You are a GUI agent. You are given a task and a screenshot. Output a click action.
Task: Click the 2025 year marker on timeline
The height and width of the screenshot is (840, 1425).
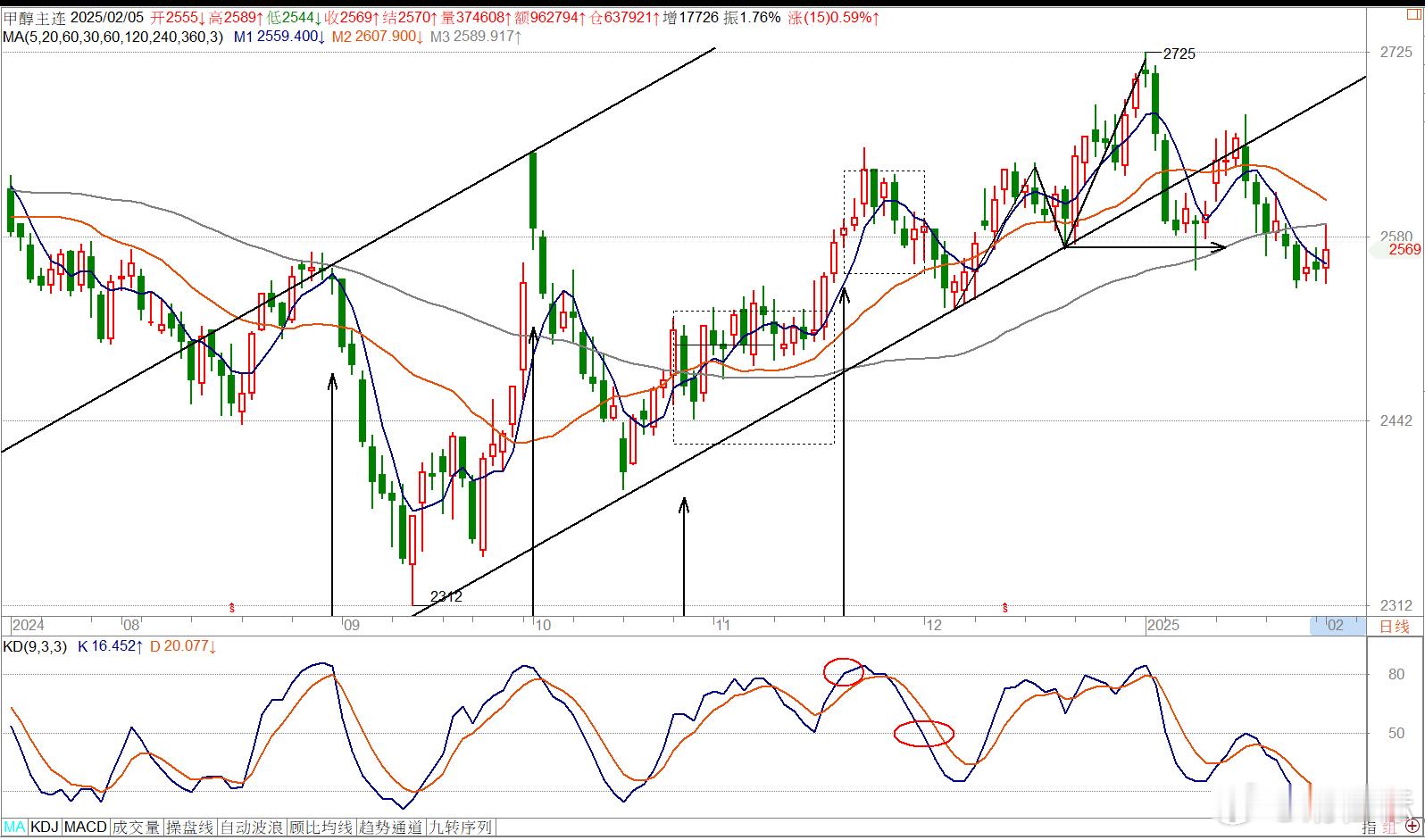click(x=1163, y=625)
